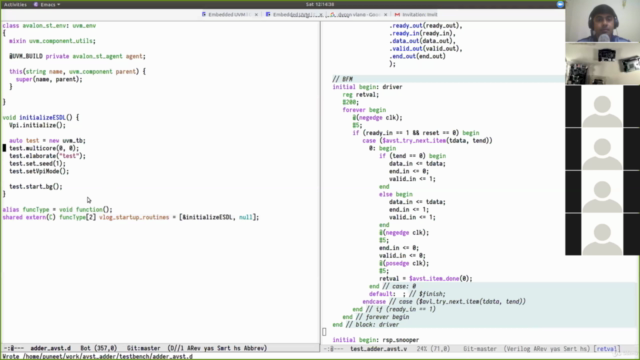This screenshot has width=640, height=360.
Task: Click test_adder_avst.v buffer name in mode line
Action: click(378, 349)
